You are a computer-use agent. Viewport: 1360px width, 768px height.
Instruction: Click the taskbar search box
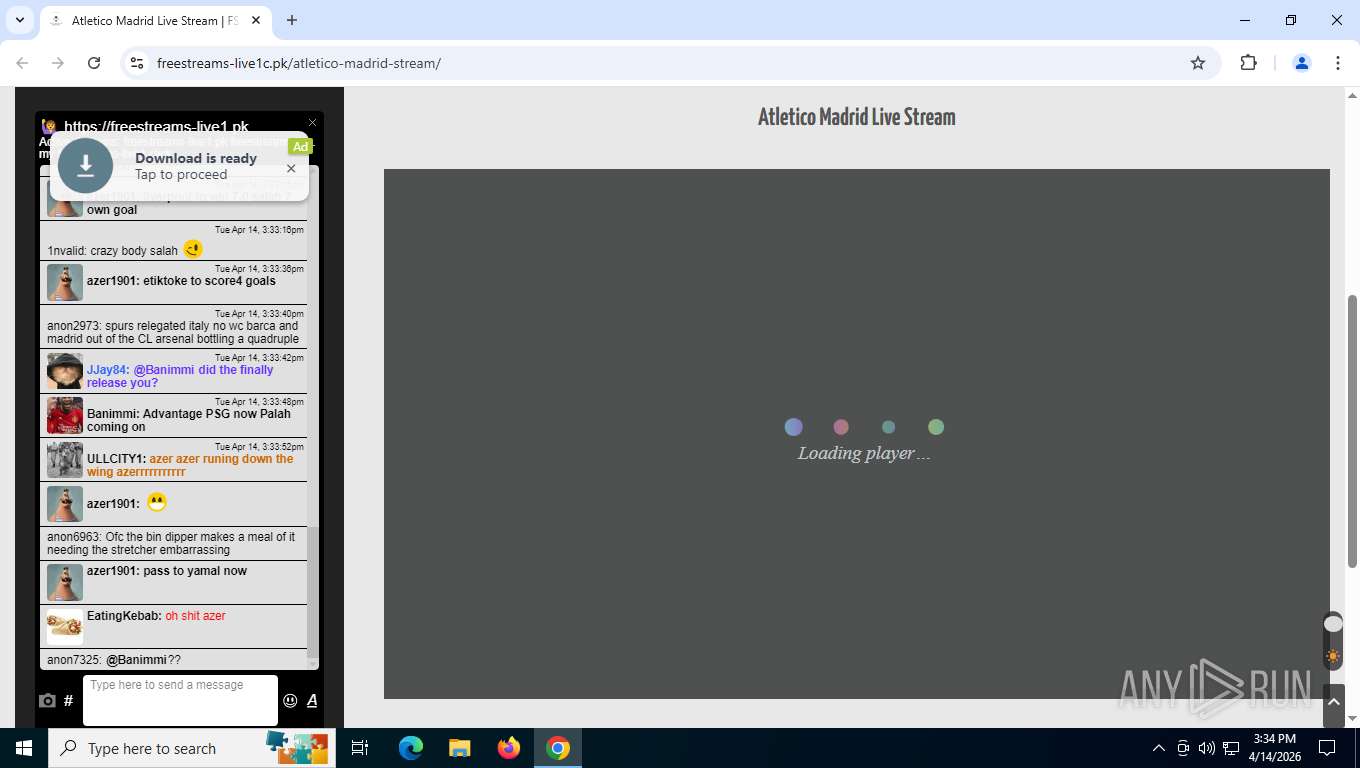(x=192, y=748)
